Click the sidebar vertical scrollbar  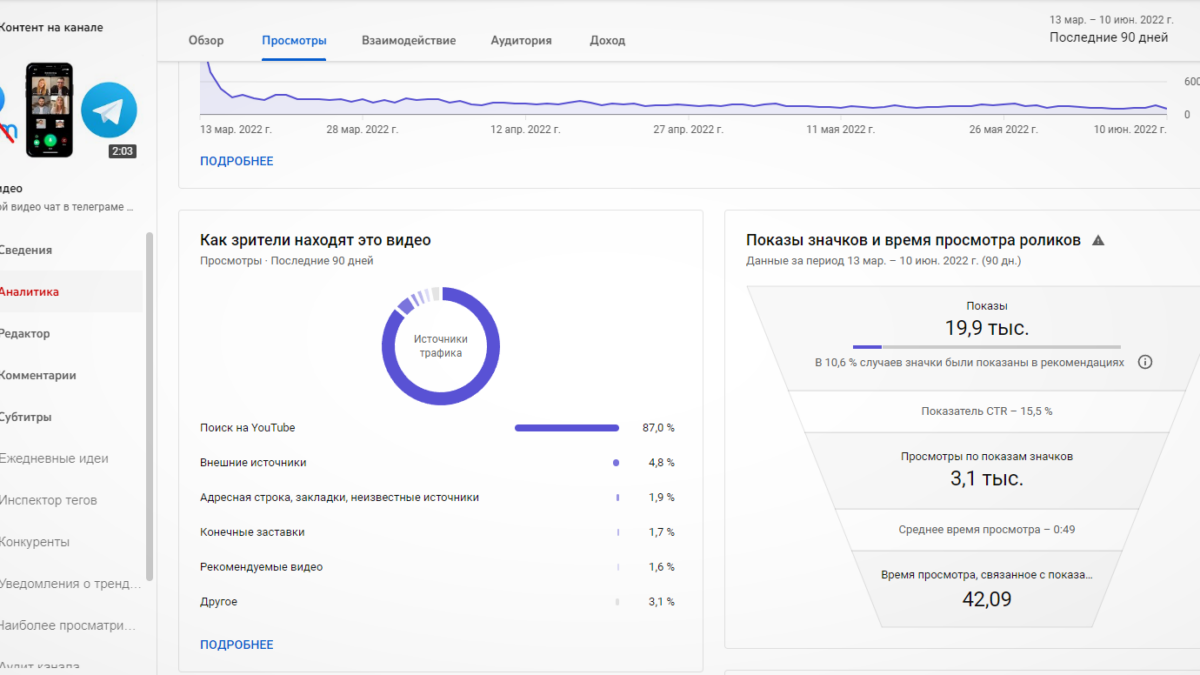tap(150, 406)
